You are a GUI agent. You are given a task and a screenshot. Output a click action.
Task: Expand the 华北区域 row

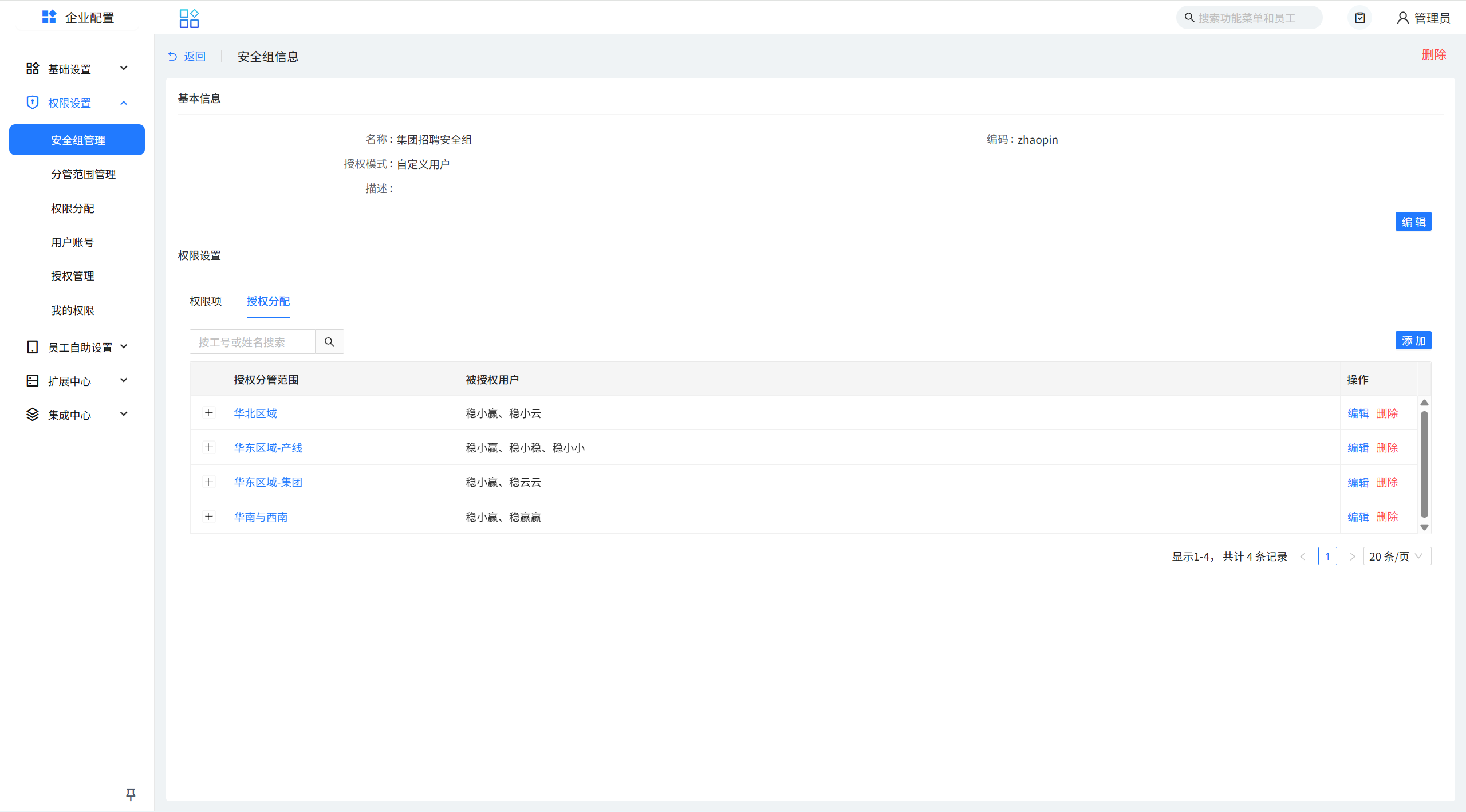pos(209,413)
